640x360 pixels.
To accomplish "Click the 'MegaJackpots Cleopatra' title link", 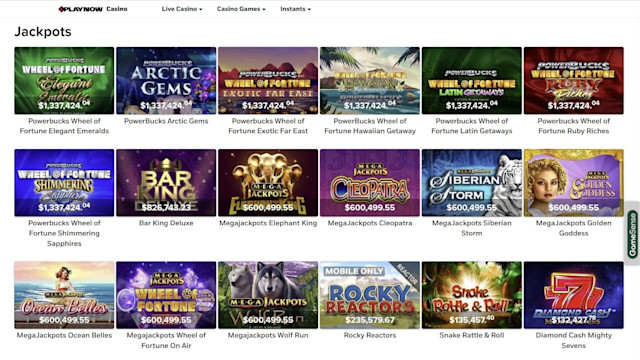I will click(x=370, y=223).
